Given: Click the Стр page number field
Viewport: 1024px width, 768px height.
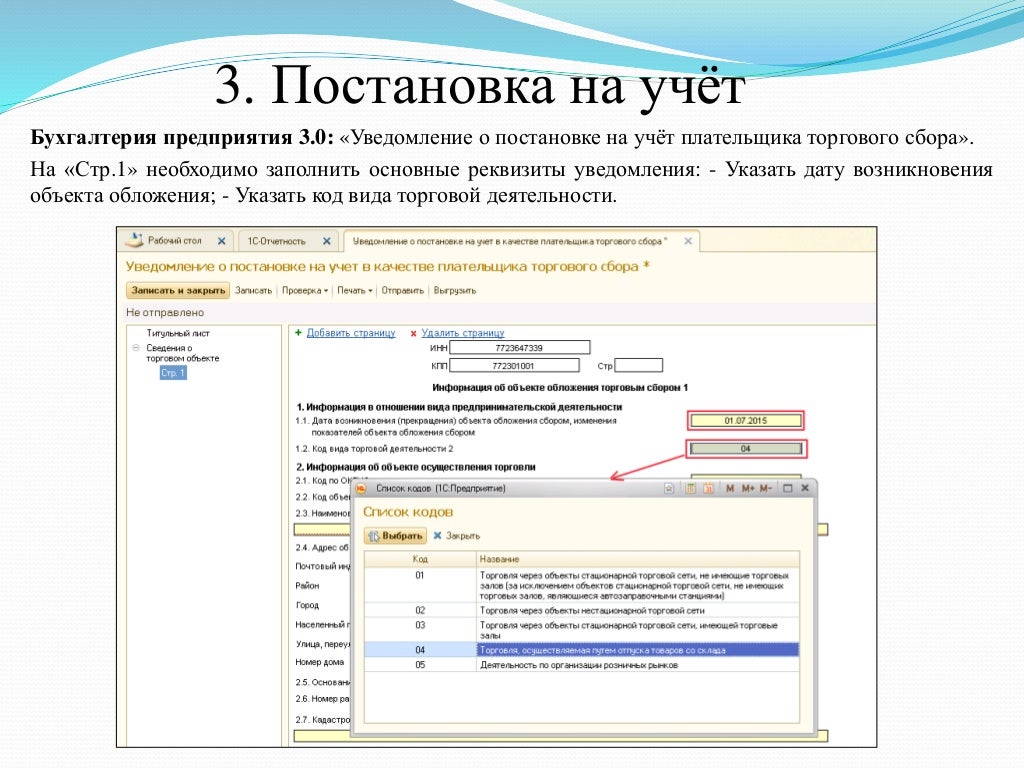Looking at the screenshot, I should [x=639, y=365].
